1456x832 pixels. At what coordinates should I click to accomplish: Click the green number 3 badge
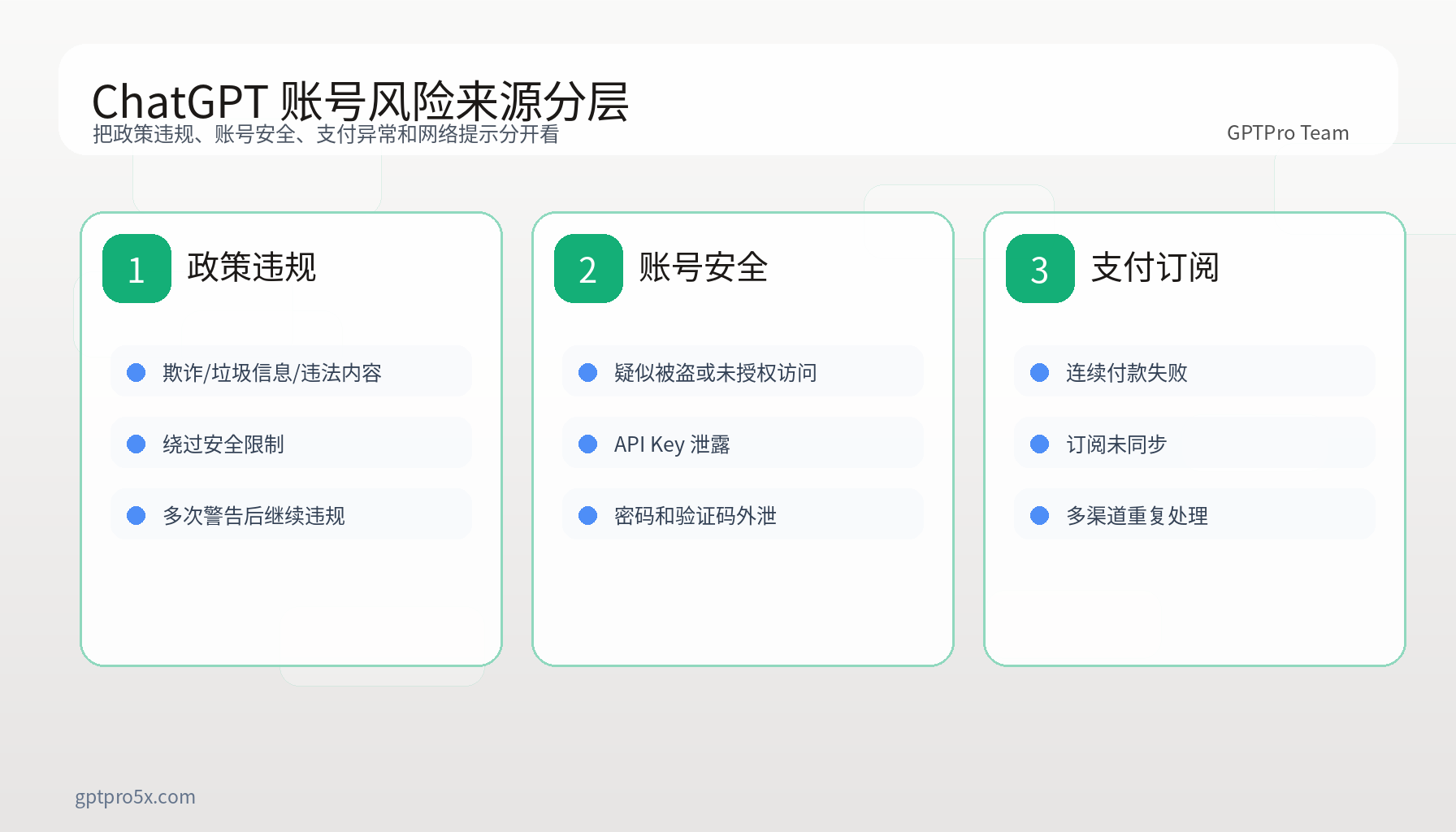click(x=1040, y=268)
